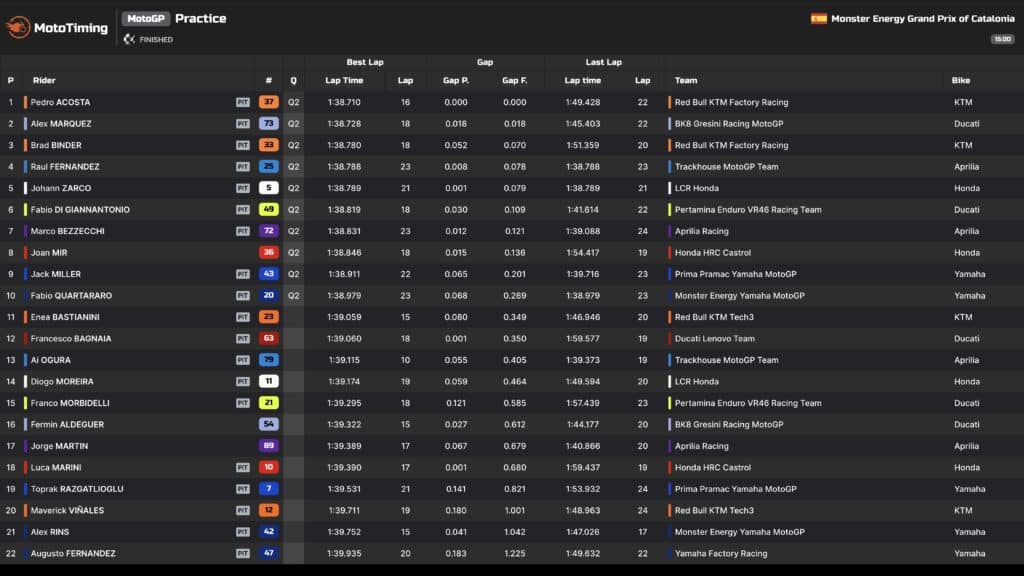Click the Q2 badge in Acosta's row

click(294, 103)
